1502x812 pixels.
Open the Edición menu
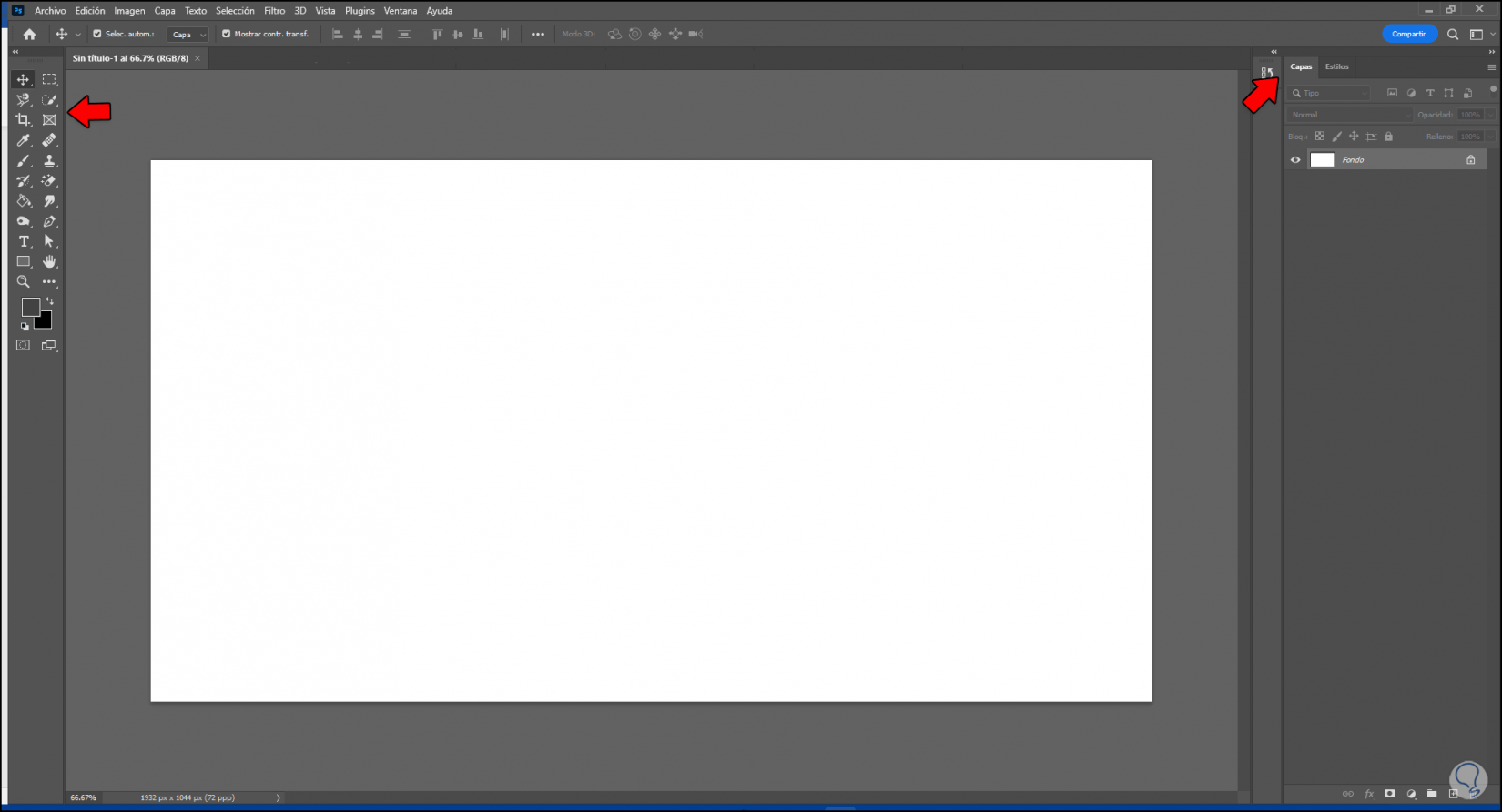[90, 11]
